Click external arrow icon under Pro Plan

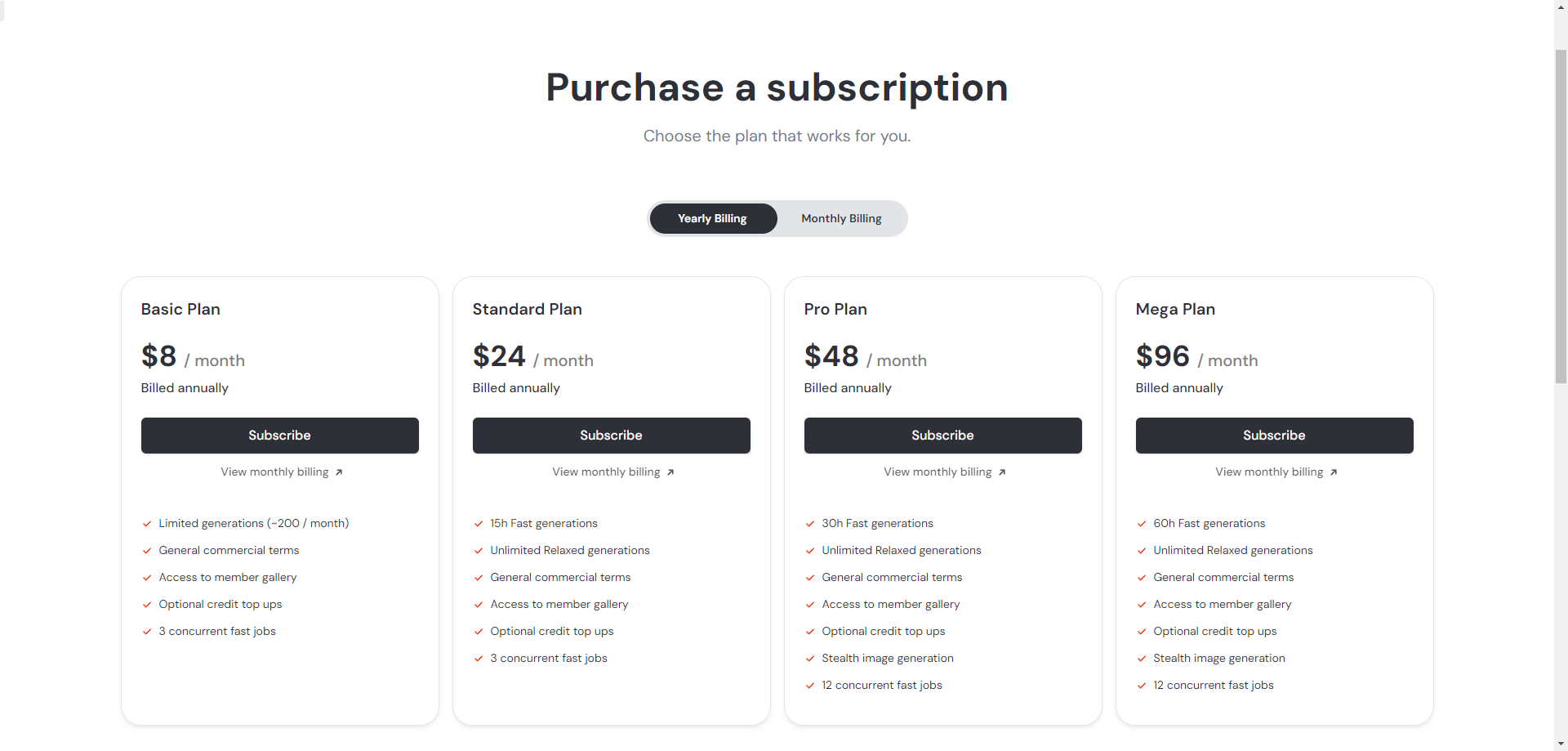[x=1002, y=472]
